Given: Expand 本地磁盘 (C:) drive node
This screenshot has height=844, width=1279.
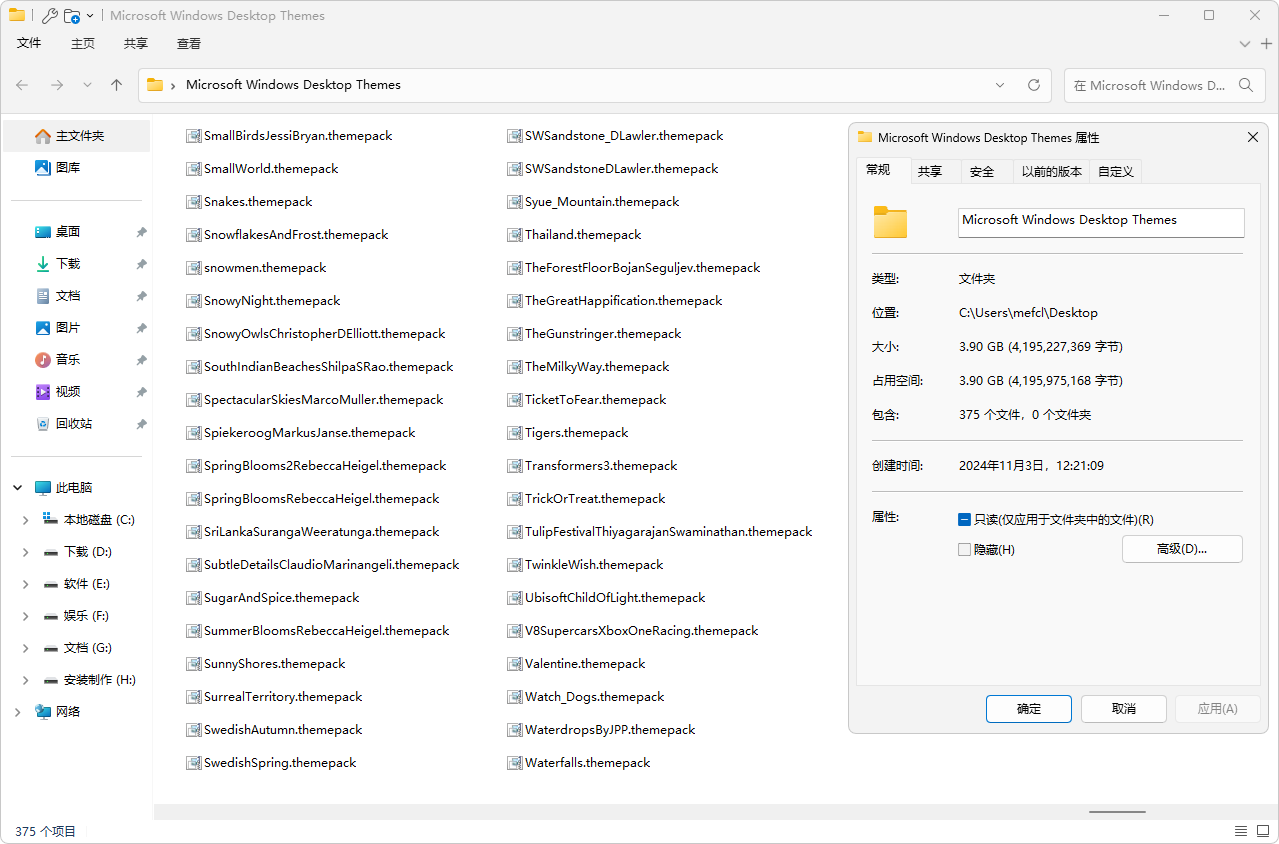Looking at the screenshot, I should [x=26, y=520].
